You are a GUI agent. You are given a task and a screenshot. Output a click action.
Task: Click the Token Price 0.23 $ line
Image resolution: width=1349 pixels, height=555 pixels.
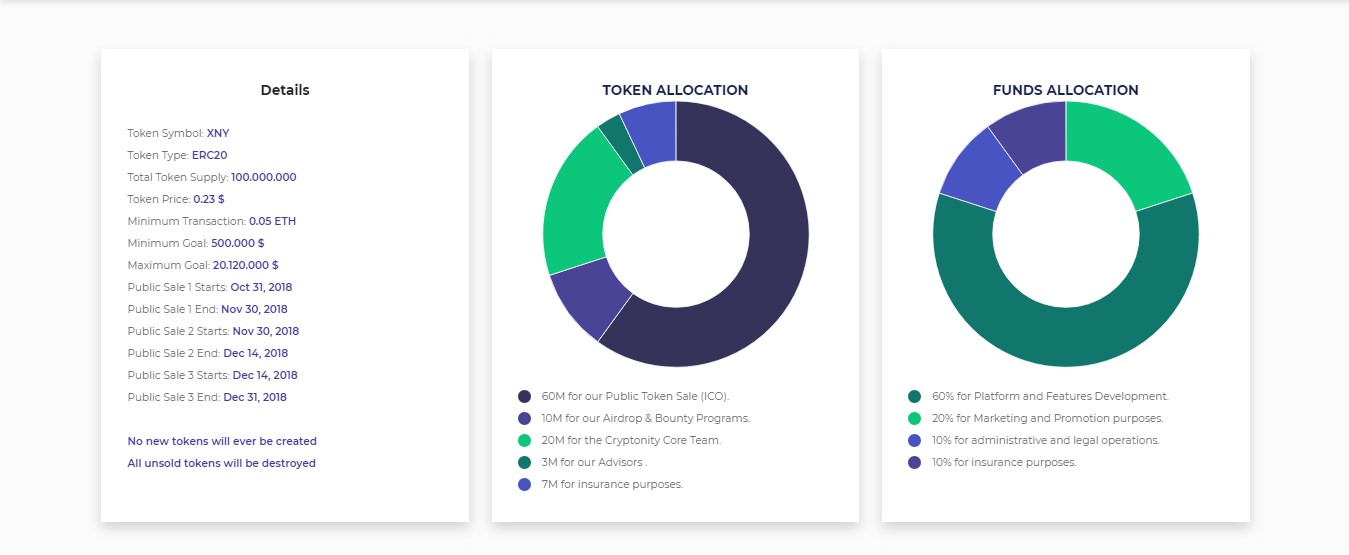(x=176, y=199)
